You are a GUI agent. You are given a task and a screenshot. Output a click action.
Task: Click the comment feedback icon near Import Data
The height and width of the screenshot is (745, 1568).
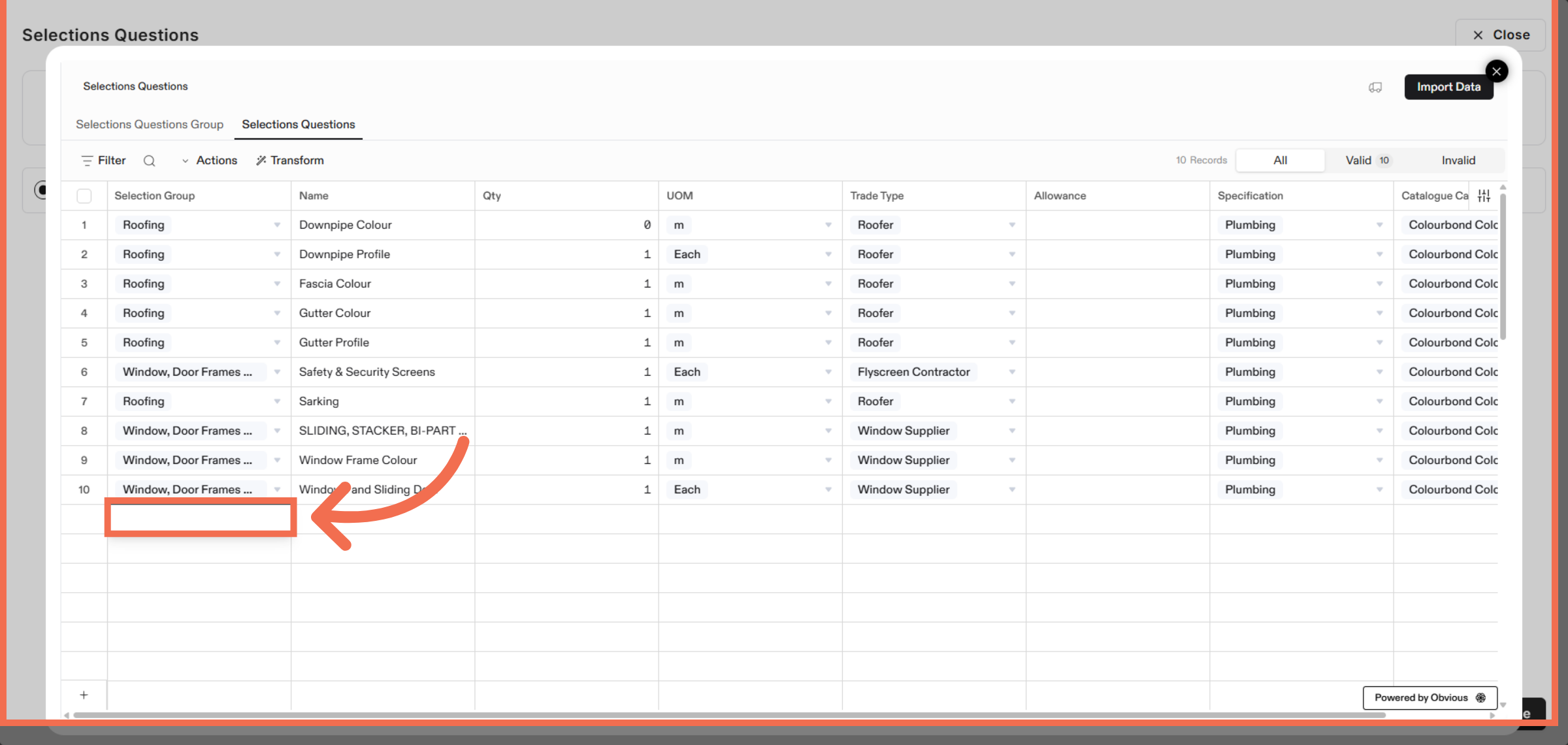coord(1375,87)
